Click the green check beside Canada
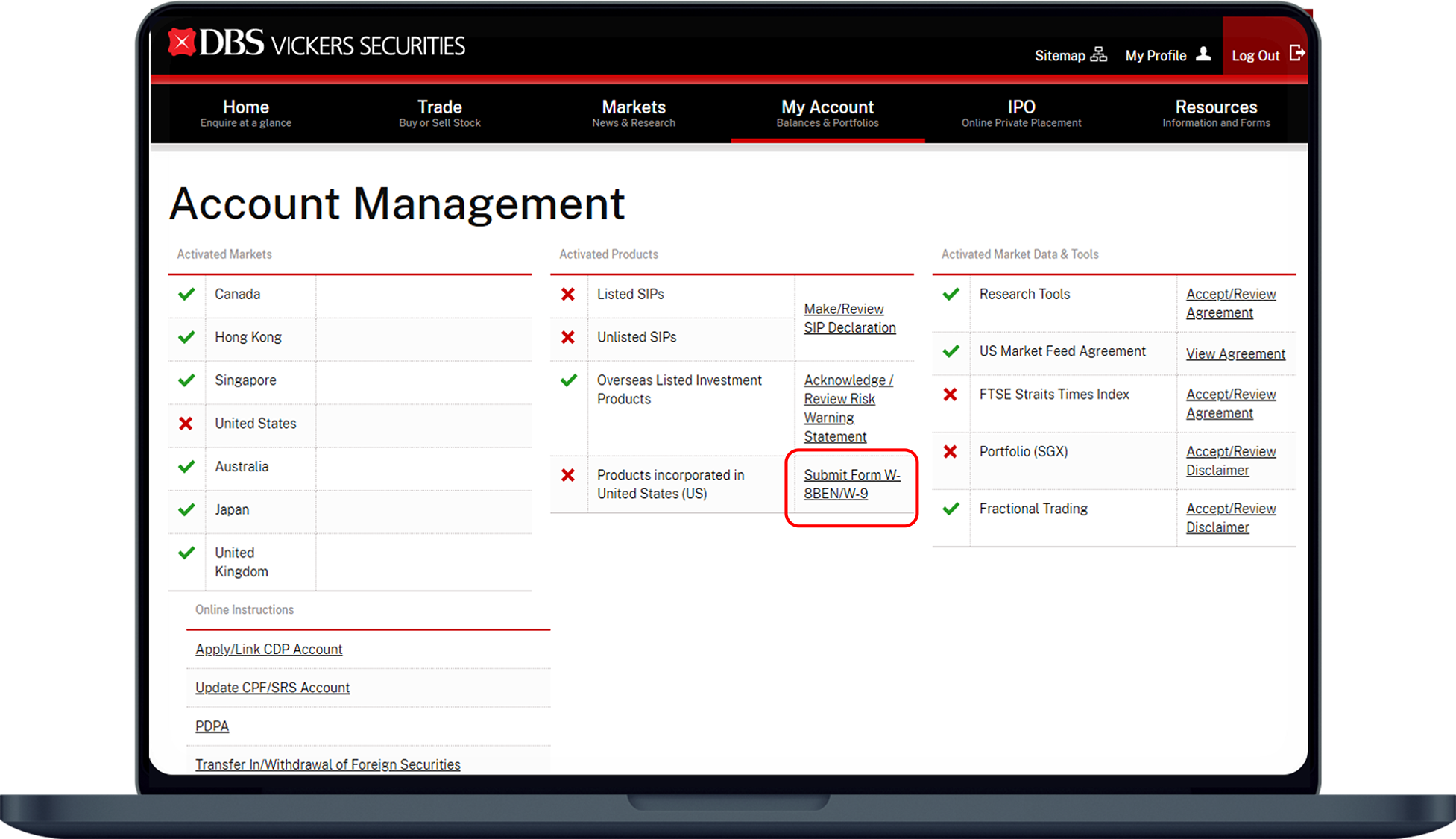1456x839 pixels. [186, 294]
